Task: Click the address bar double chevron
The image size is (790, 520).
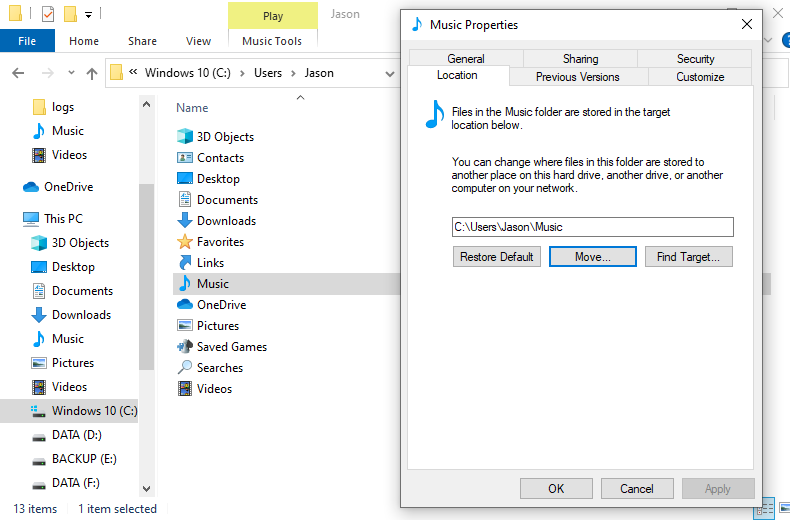Action: [x=133, y=72]
